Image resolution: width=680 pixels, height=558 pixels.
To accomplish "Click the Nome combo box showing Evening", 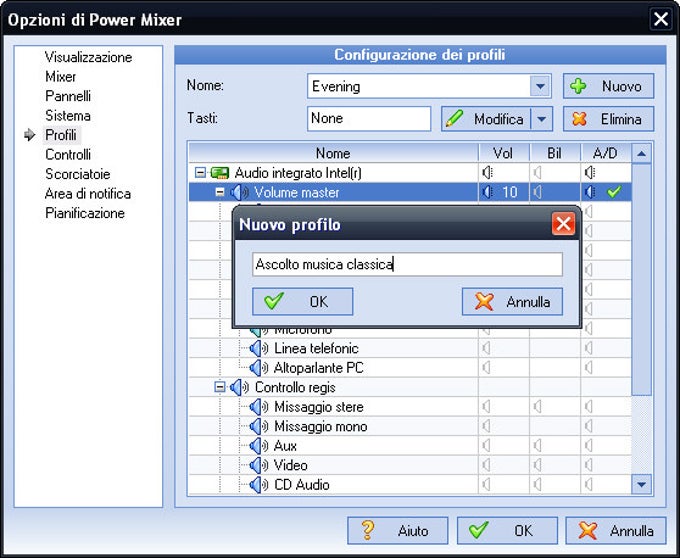I will (429, 86).
